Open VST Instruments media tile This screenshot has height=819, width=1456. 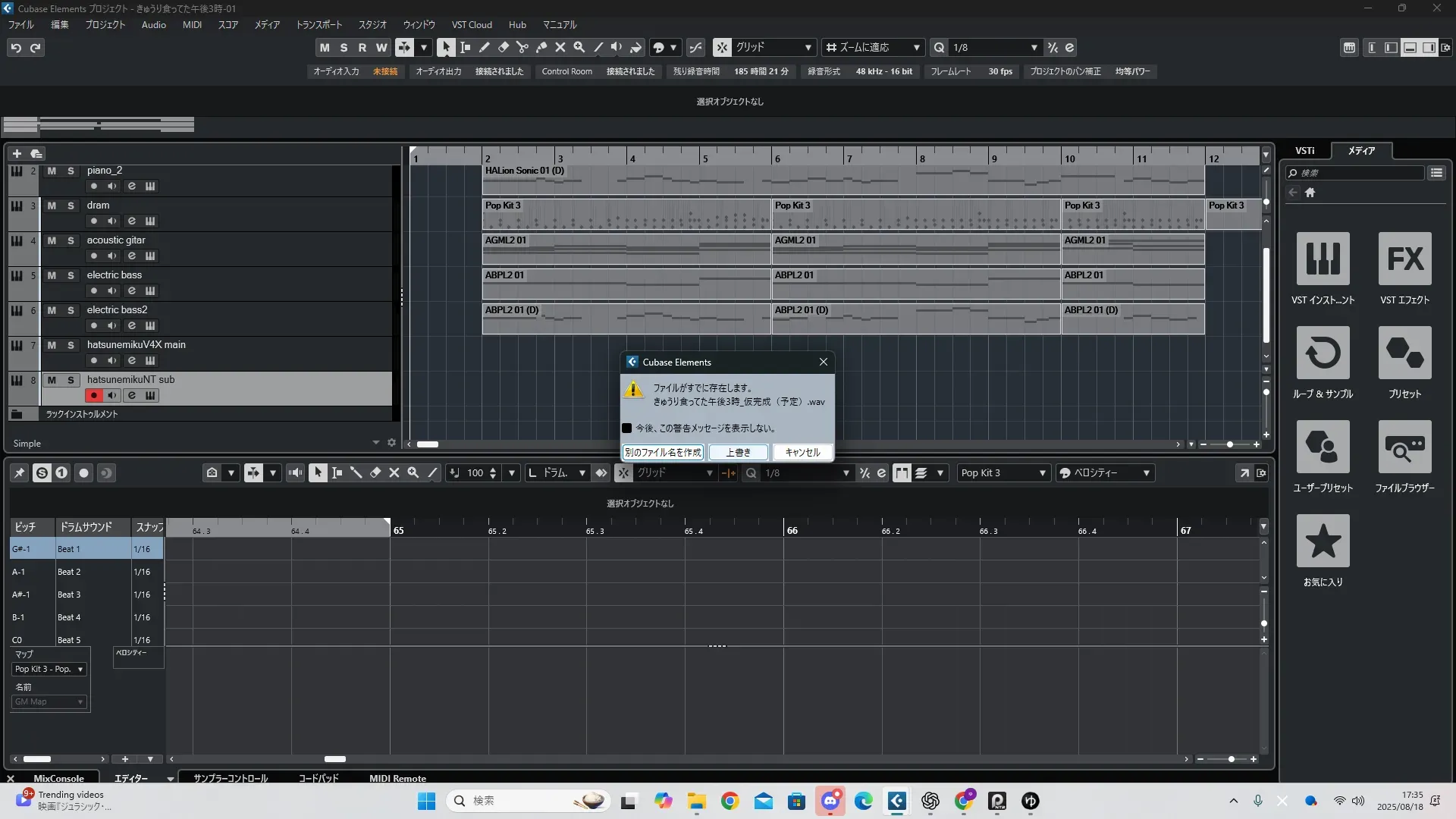1323,259
